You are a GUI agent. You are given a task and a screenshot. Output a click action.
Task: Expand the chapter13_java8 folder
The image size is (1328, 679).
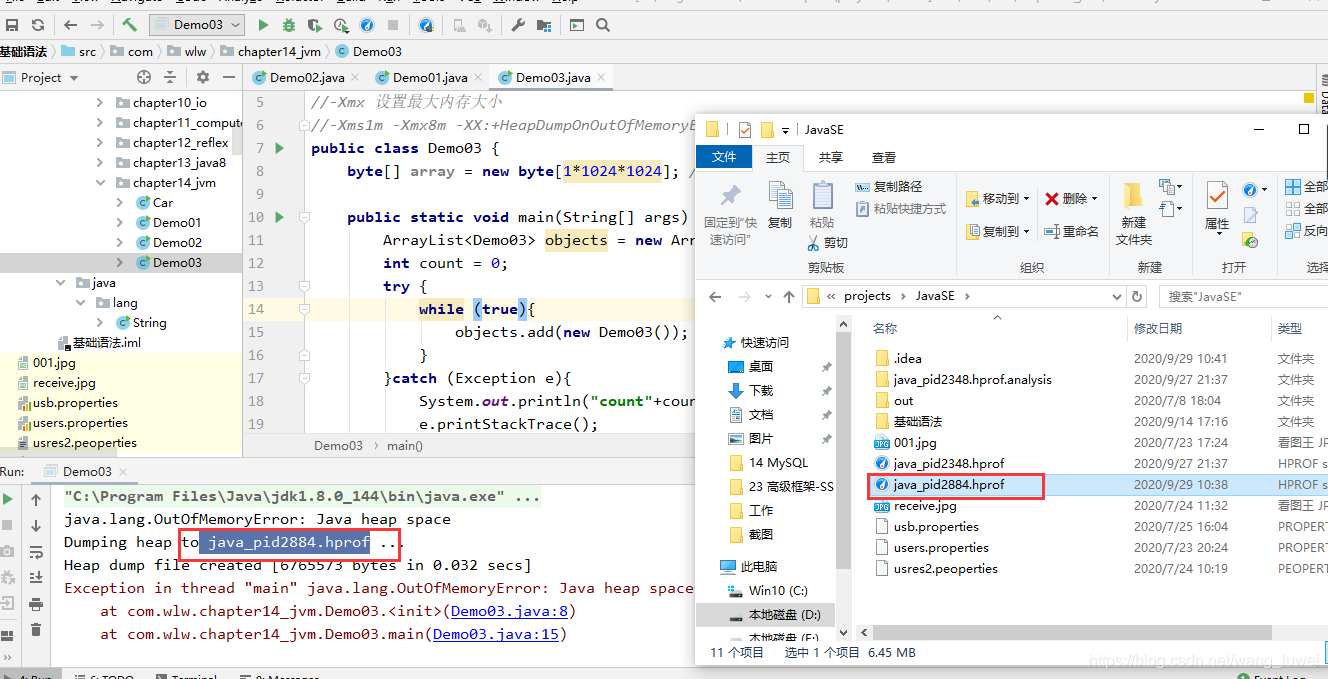tap(99, 162)
